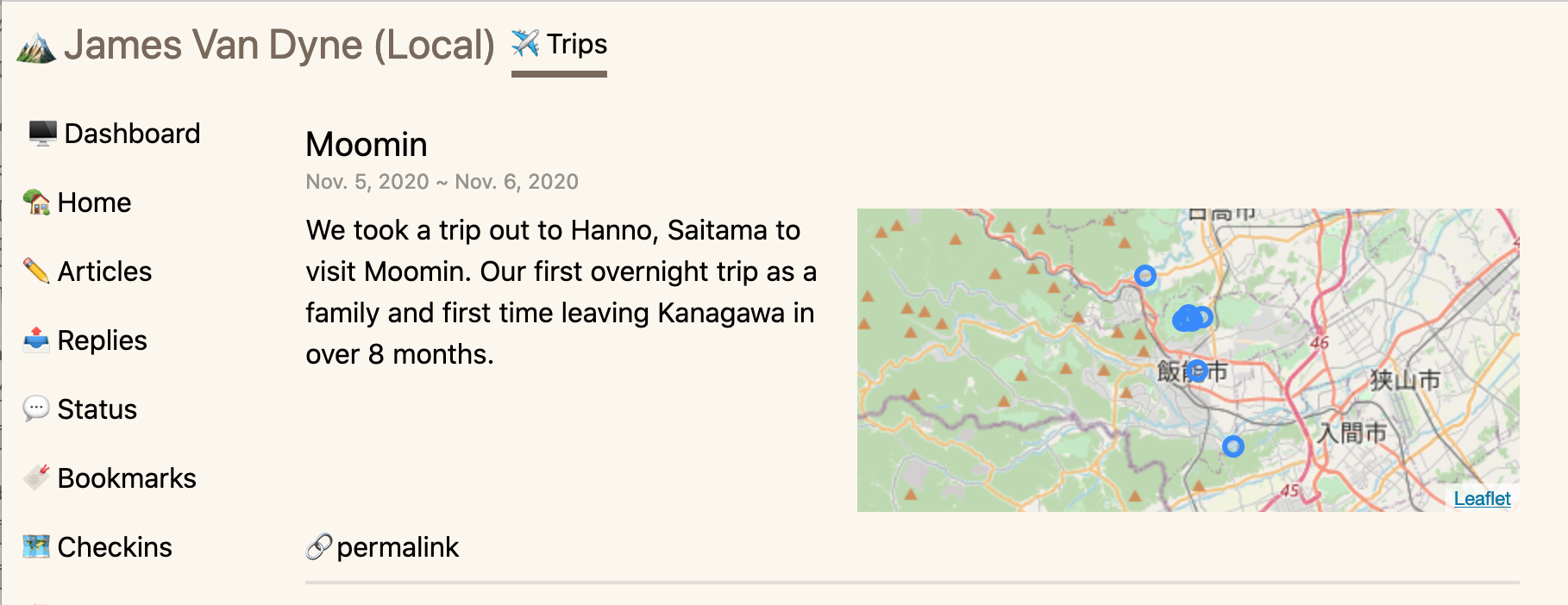Click the Status speech bubble icon
The height and width of the screenshot is (605, 1568).
point(36,409)
